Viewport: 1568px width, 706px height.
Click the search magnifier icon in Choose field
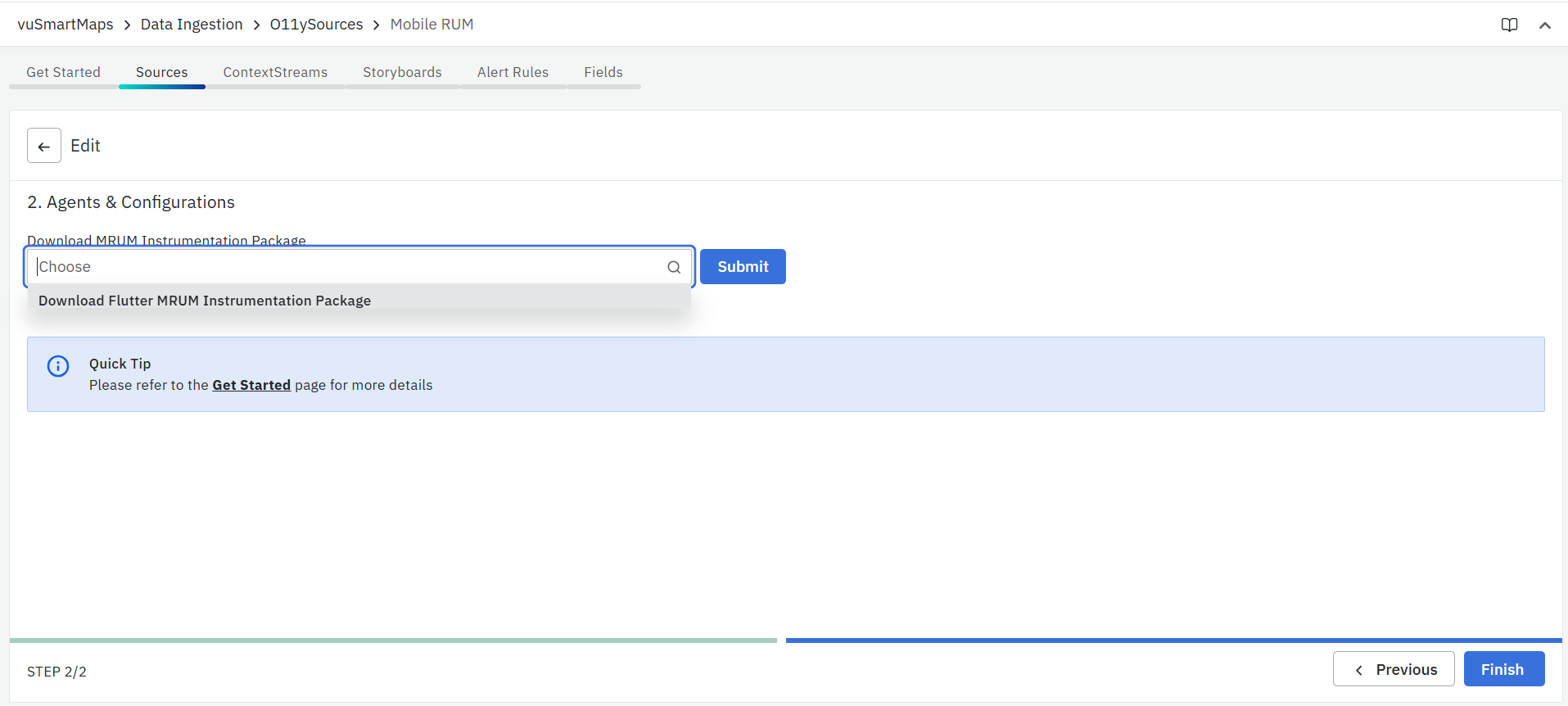[673, 267]
